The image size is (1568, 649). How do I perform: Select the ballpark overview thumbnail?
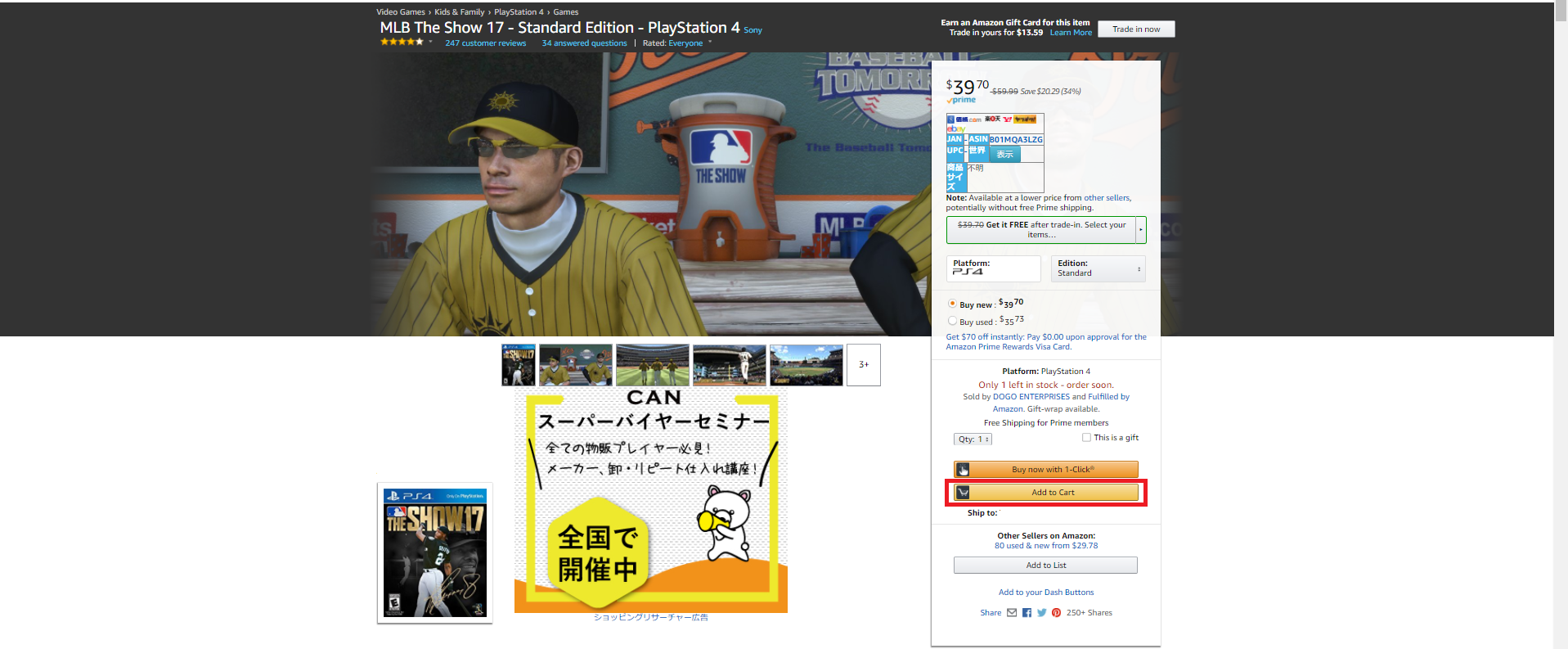click(806, 365)
